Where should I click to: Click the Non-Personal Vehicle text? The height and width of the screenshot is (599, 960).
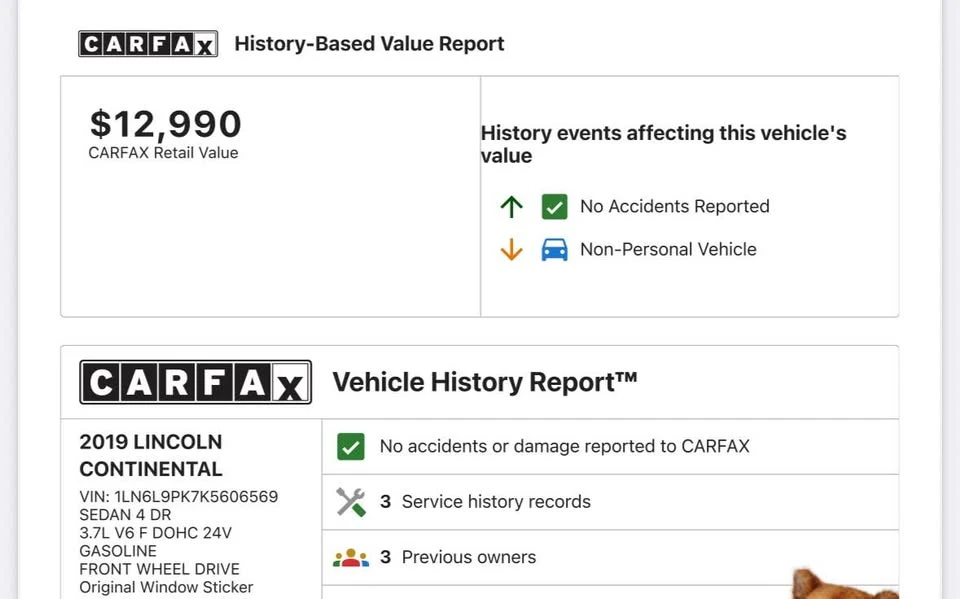pos(668,249)
